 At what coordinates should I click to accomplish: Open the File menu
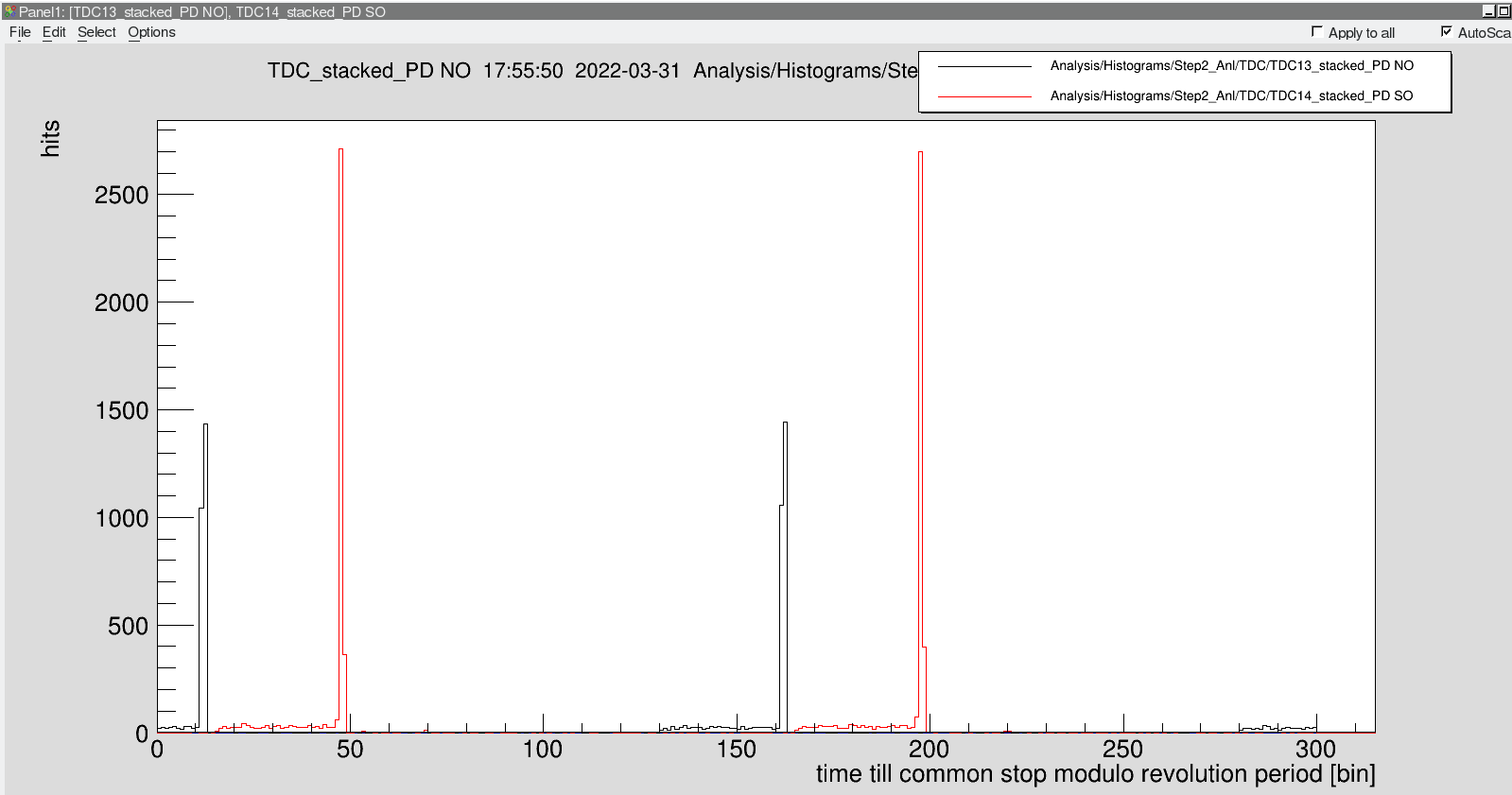[20, 32]
